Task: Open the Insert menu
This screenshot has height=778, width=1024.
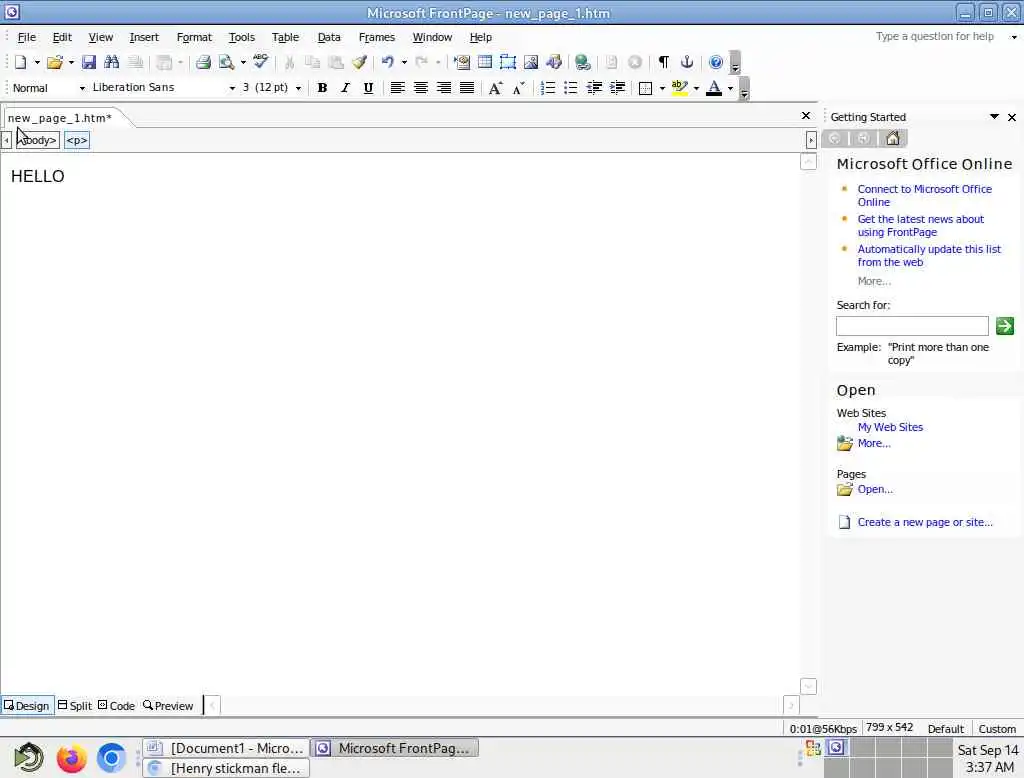Action: (x=144, y=37)
